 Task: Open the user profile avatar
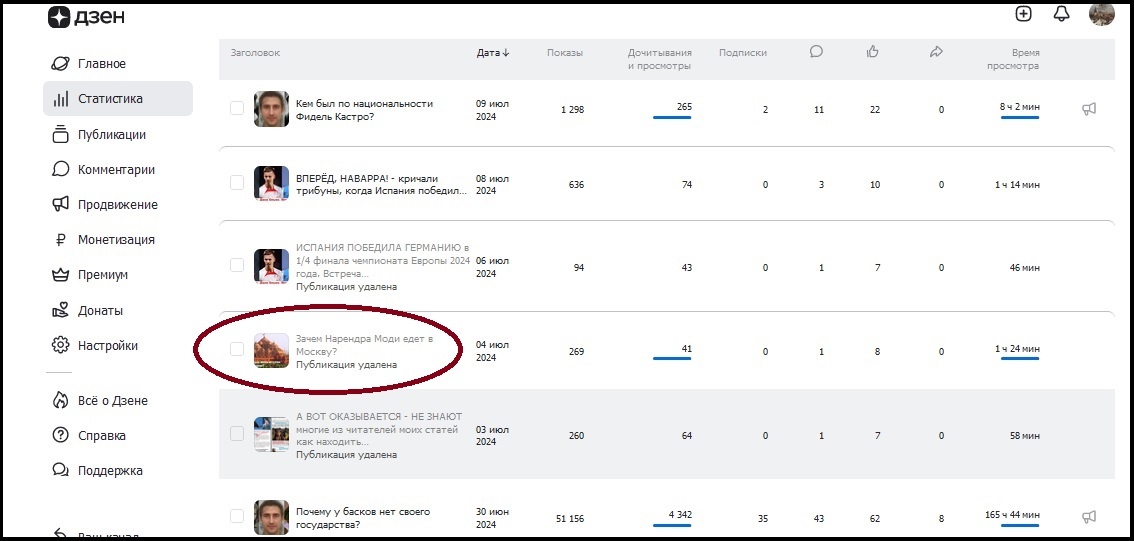1101,14
